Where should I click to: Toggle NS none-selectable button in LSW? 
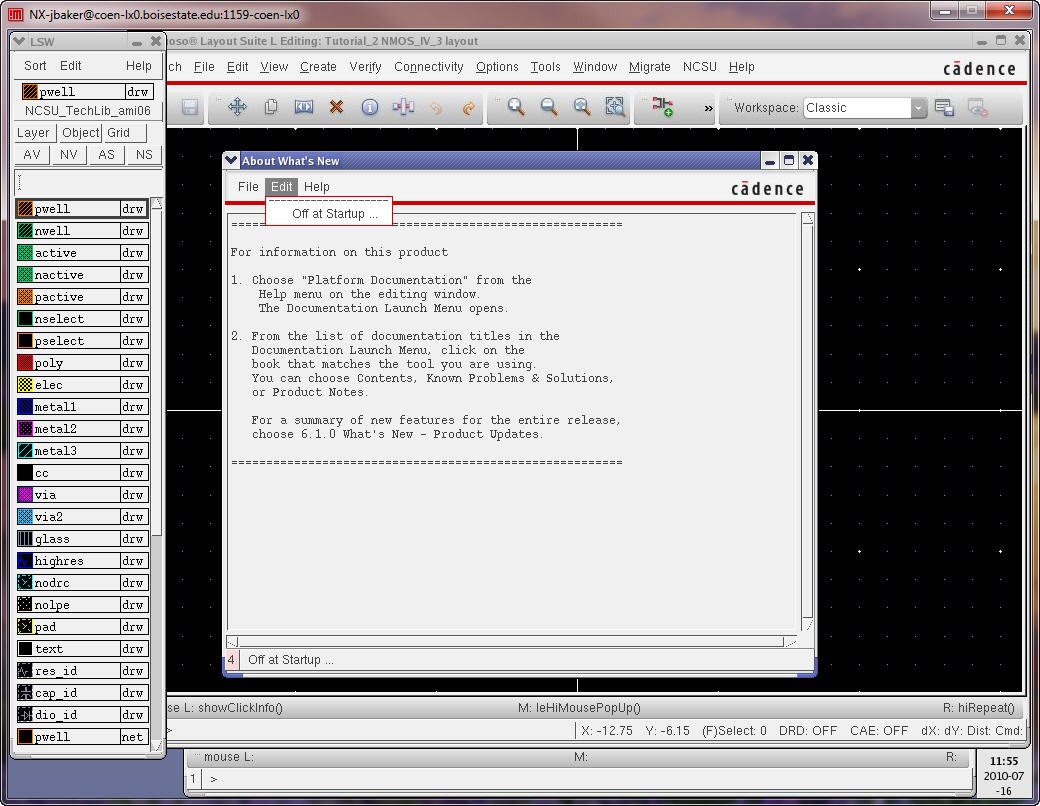144,155
